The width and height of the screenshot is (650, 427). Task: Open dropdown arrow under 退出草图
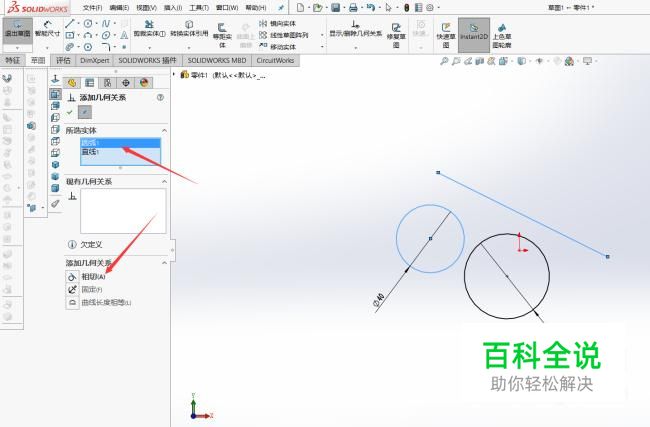coord(17,48)
